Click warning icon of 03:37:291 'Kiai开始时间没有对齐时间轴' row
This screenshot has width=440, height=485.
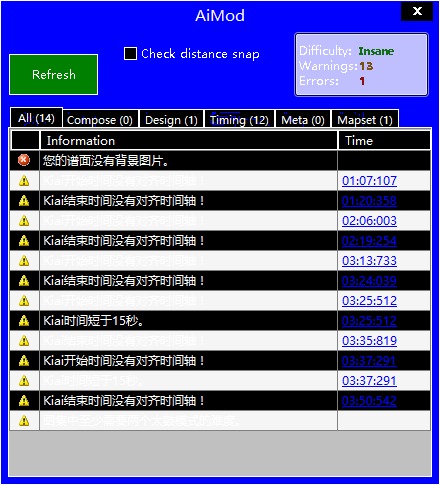click(24, 361)
